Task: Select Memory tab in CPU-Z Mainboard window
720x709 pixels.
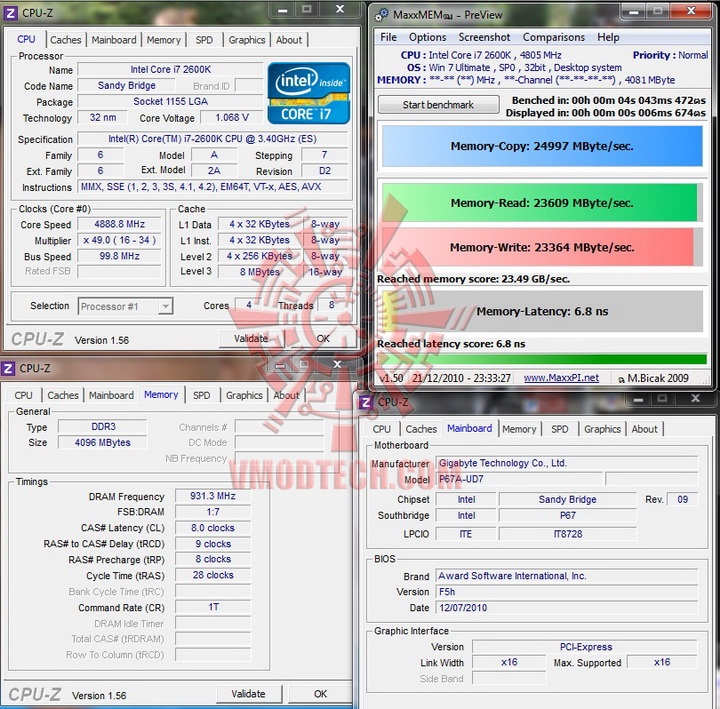Action: click(x=519, y=429)
